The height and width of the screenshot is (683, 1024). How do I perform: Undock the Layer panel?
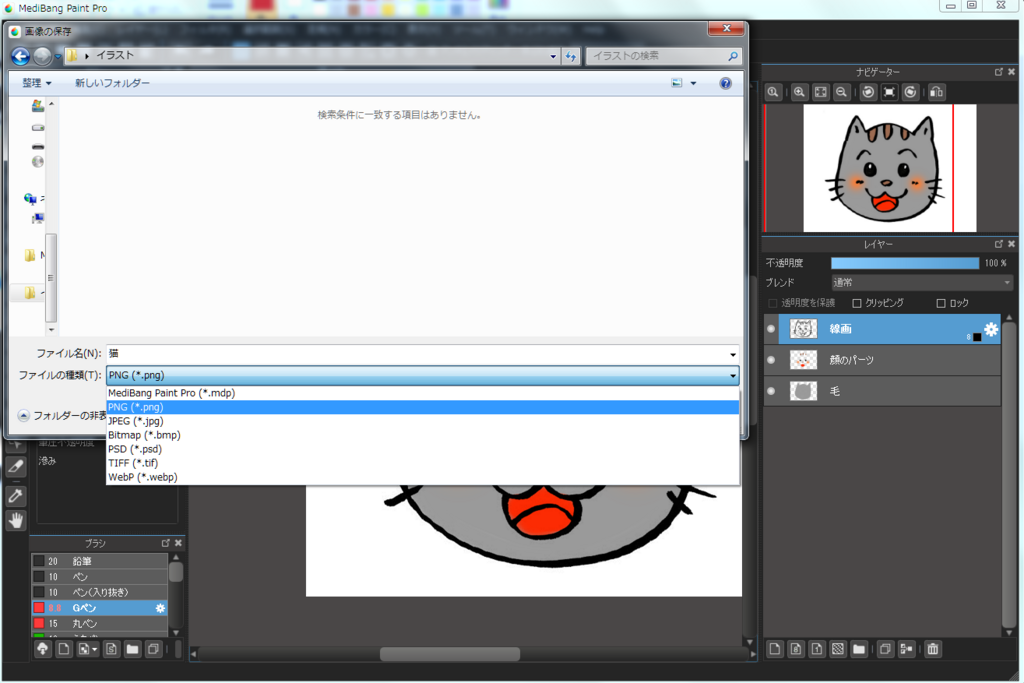[999, 244]
